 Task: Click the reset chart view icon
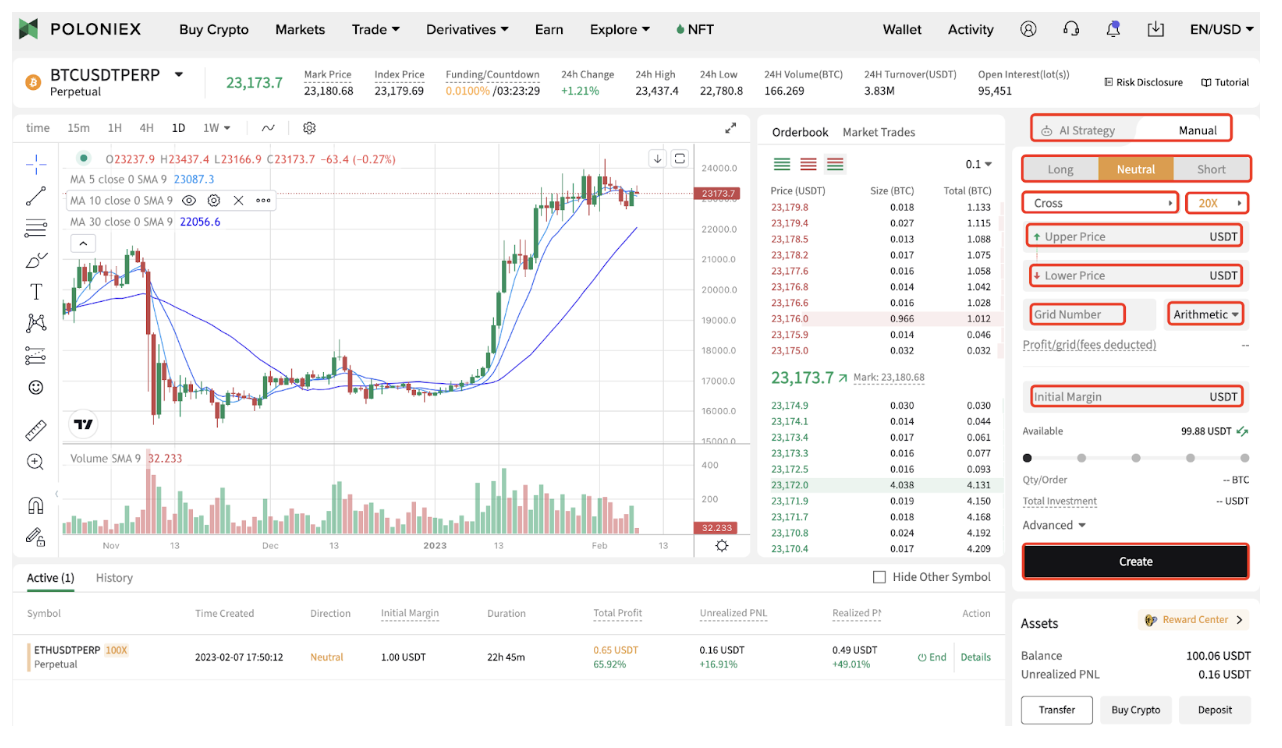point(680,158)
